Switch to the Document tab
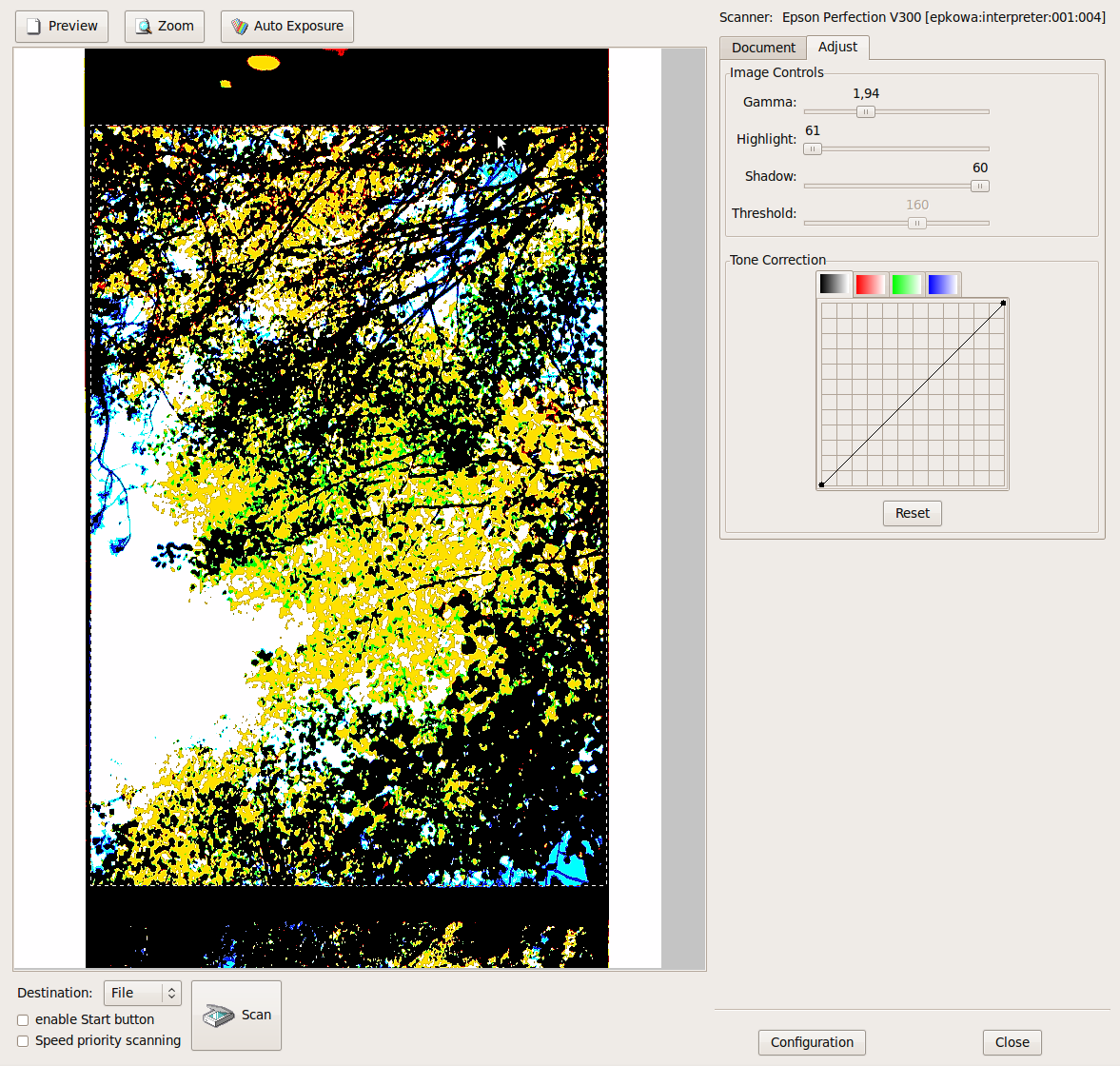1120x1066 pixels. 763,48
